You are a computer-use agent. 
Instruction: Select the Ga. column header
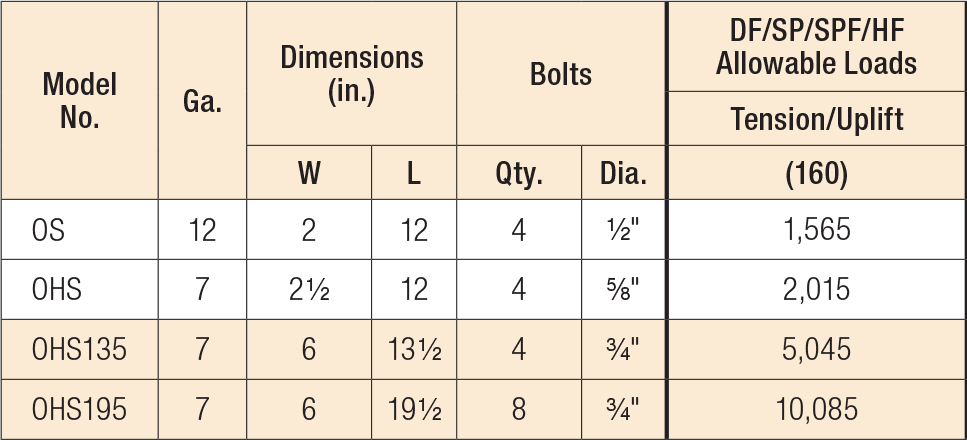coord(202,100)
